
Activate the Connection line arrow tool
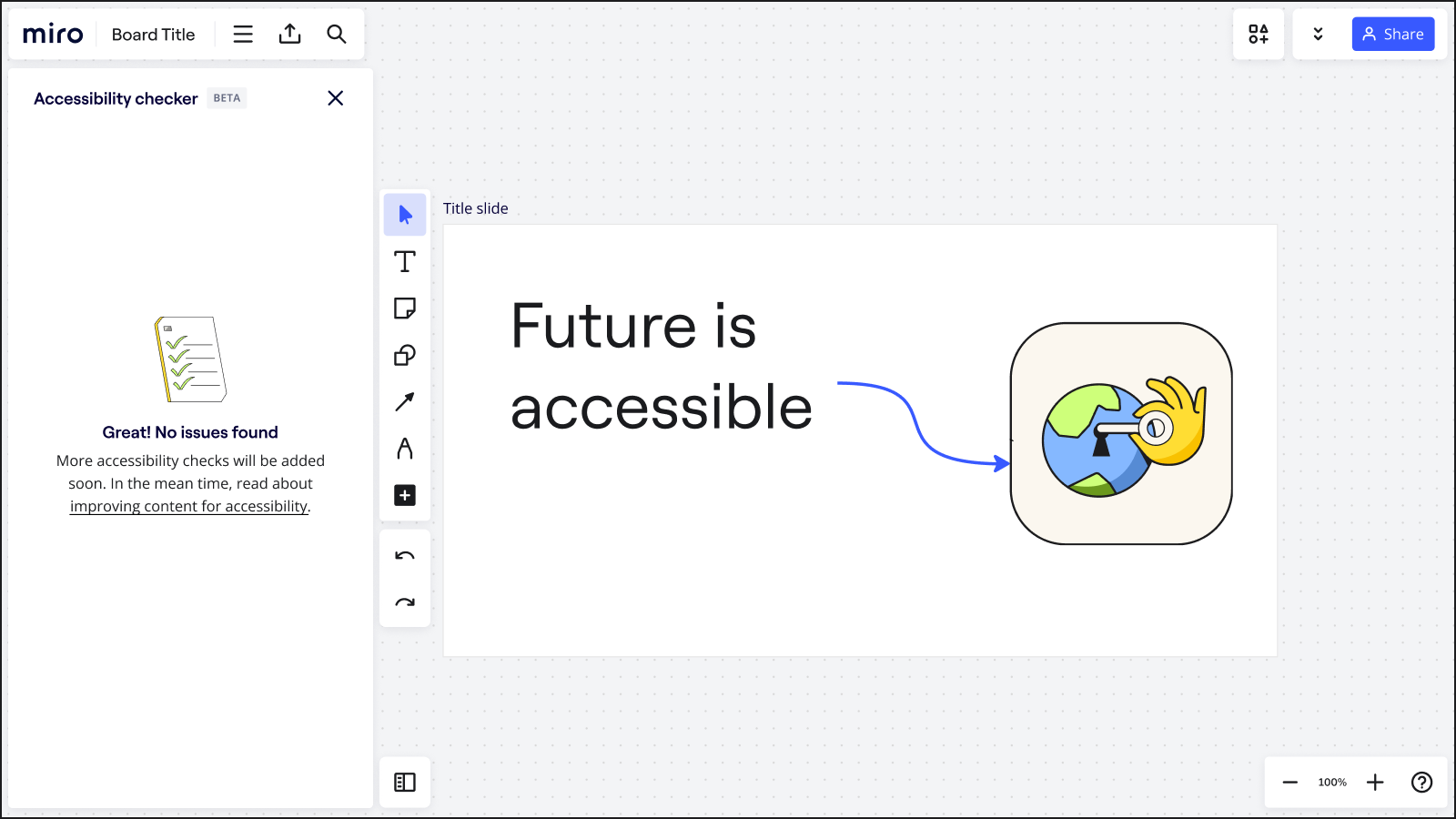pos(405,401)
